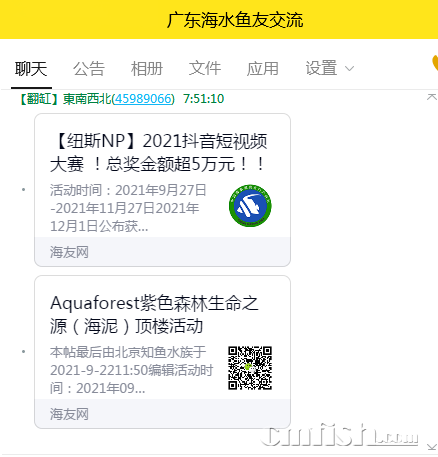Image resolution: width=438 pixels, height=457 pixels.
Task: Open the 相册 tab
Action: coord(147,69)
